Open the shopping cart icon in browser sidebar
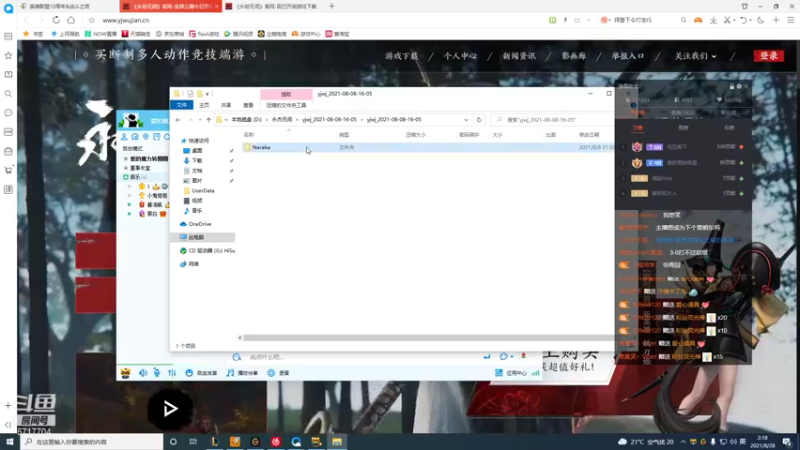 [8, 170]
